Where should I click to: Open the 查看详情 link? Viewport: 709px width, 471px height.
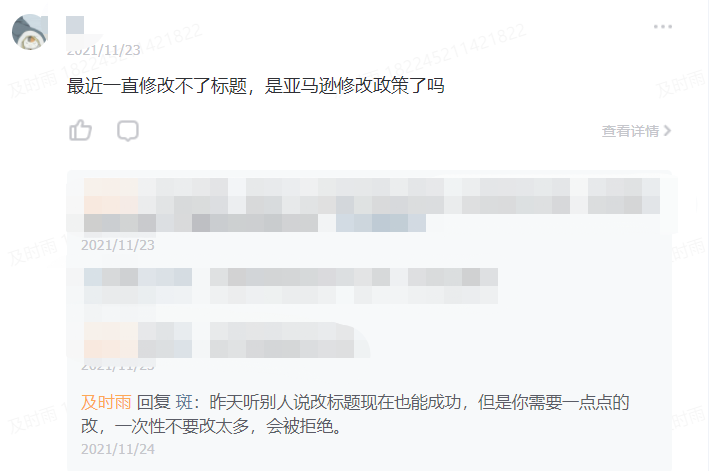(630, 131)
